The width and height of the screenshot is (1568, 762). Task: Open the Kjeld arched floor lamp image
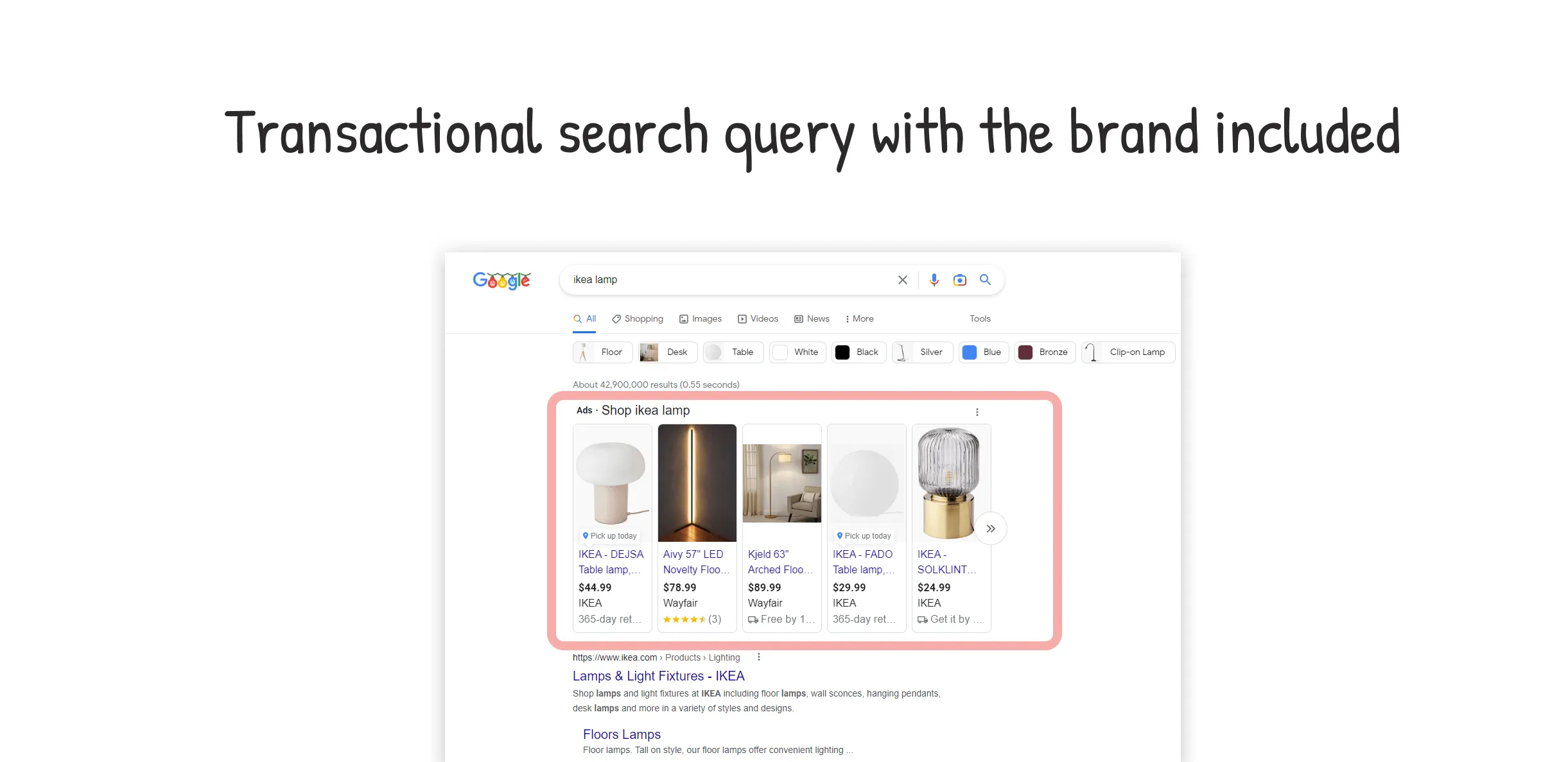782,483
